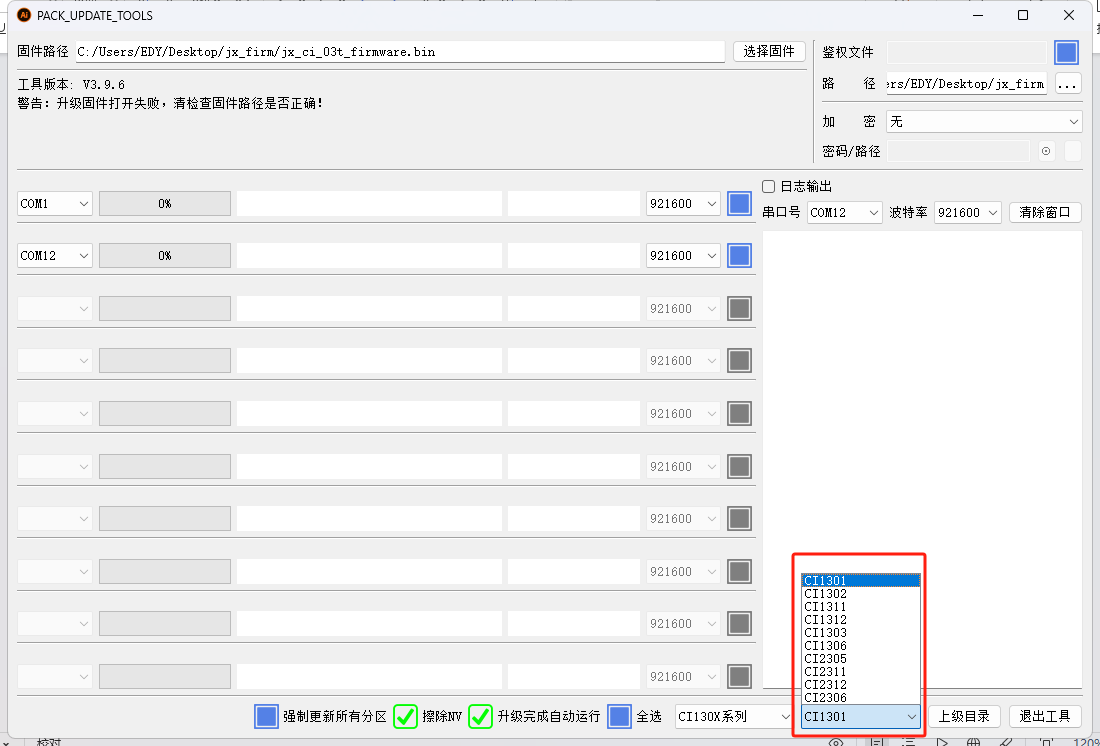Choose CI2312 in the open dropdown list
Image resolution: width=1100 pixels, height=746 pixels.
826,685
